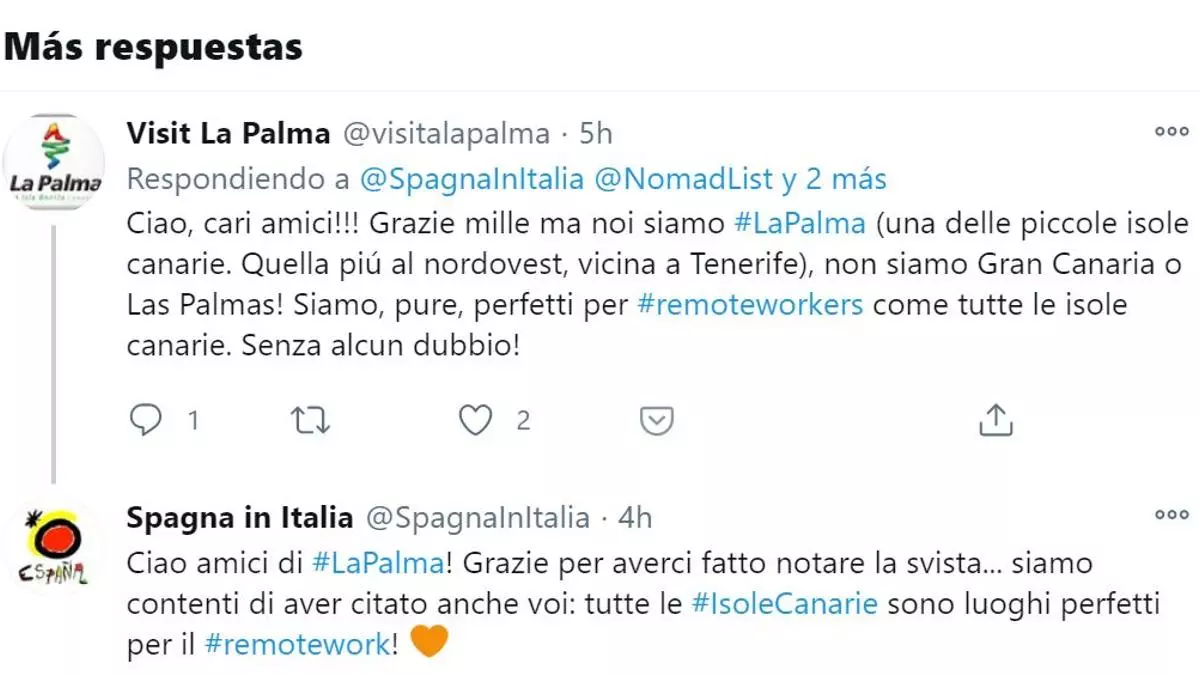Open the @SpagnaInItalia mention in reply line
The width and height of the screenshot is (1200, 675).
click(x=471, y=179)
